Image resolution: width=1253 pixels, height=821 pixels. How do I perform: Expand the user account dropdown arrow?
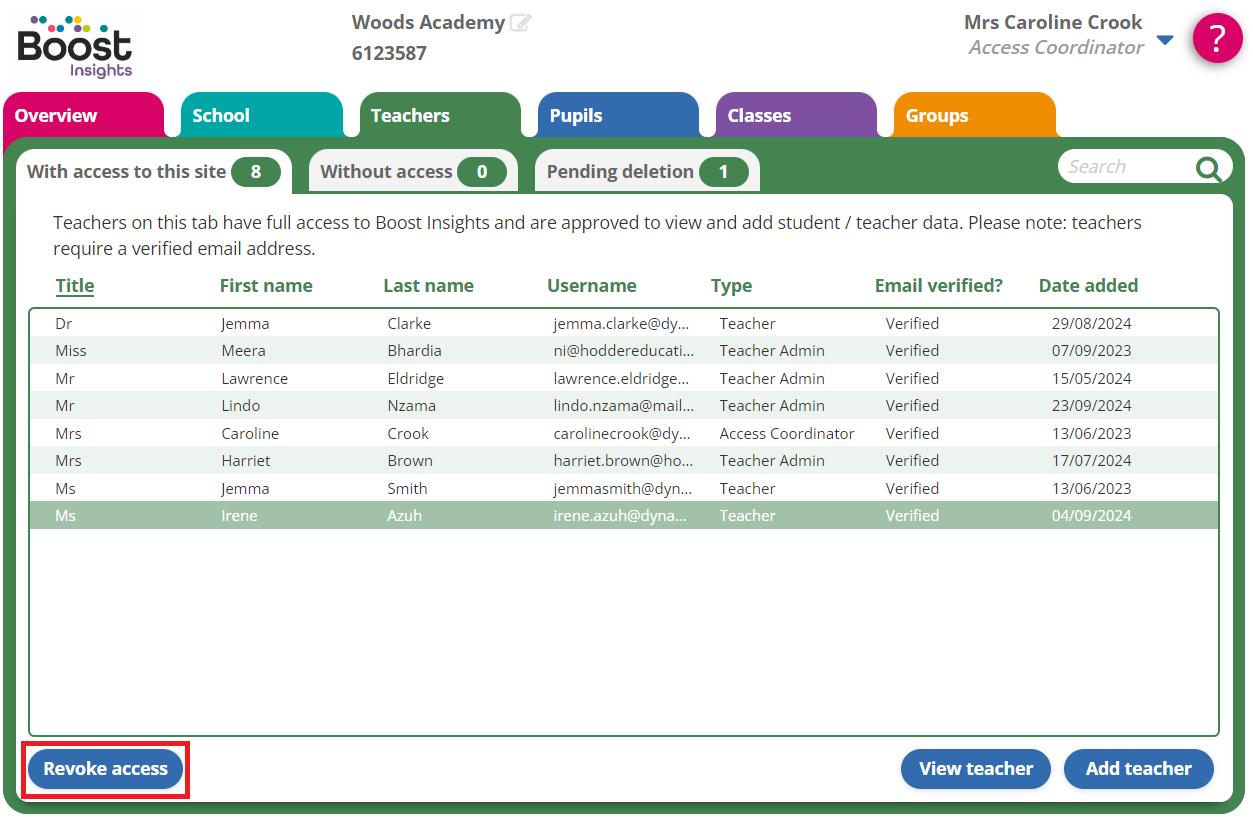(x=1165, y=40)
